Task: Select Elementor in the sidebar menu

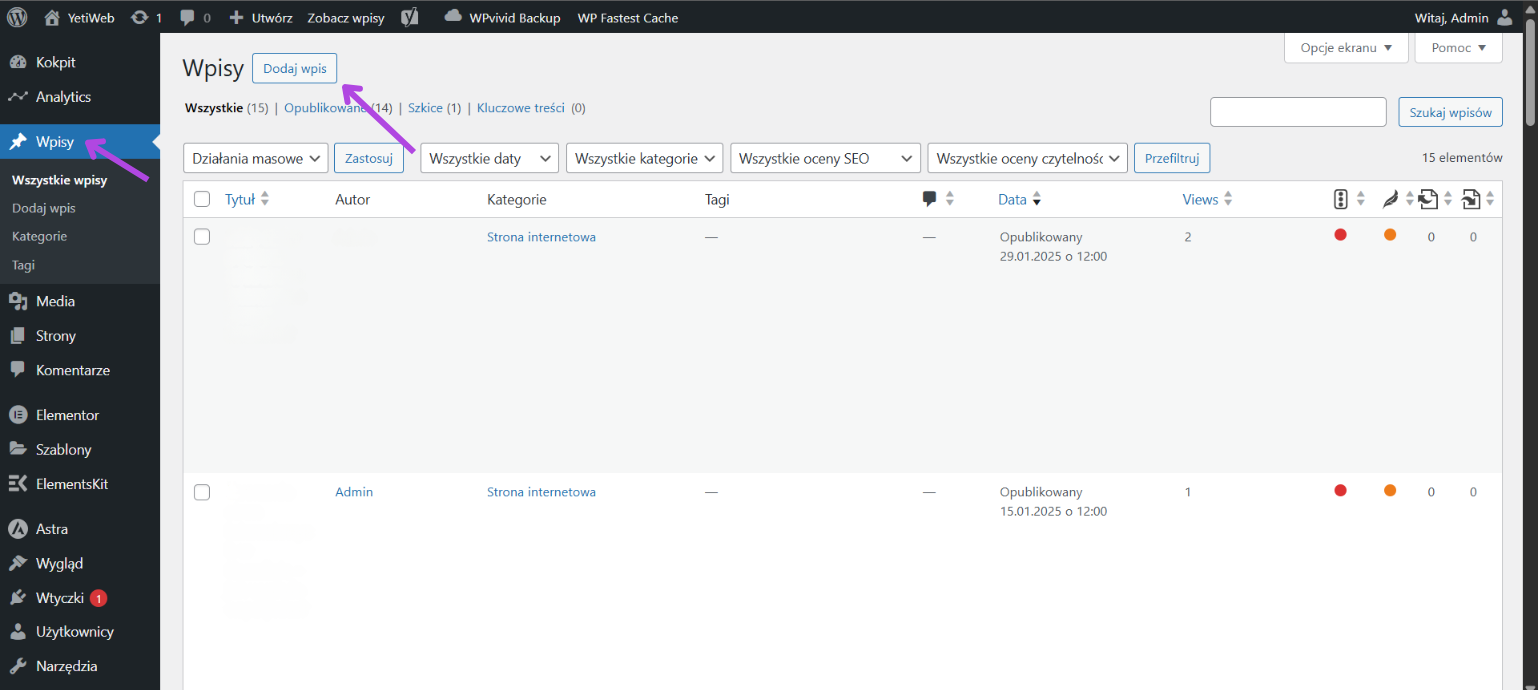Action: (67, 415)
